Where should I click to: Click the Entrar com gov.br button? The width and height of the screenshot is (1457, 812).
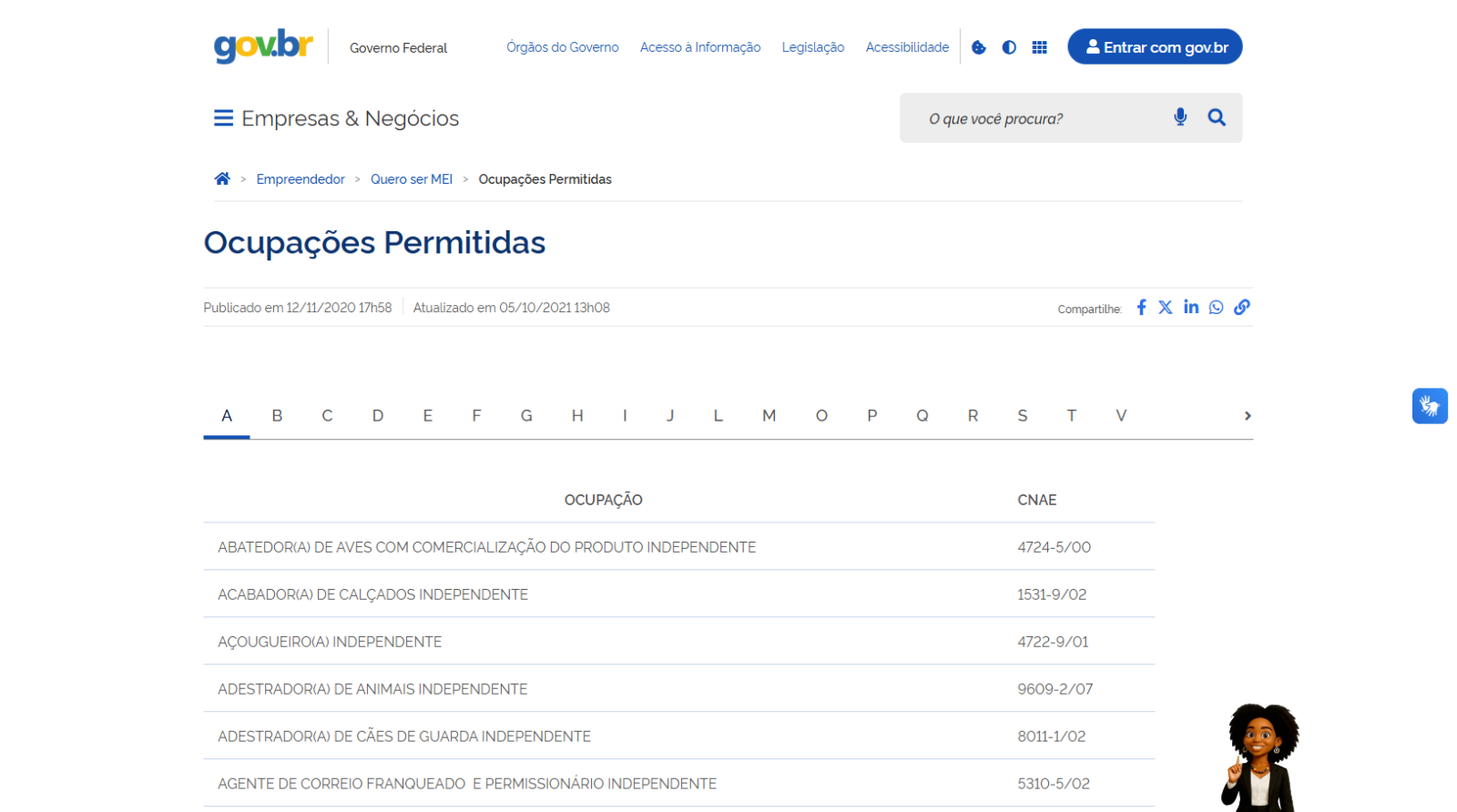(1155, 47)
